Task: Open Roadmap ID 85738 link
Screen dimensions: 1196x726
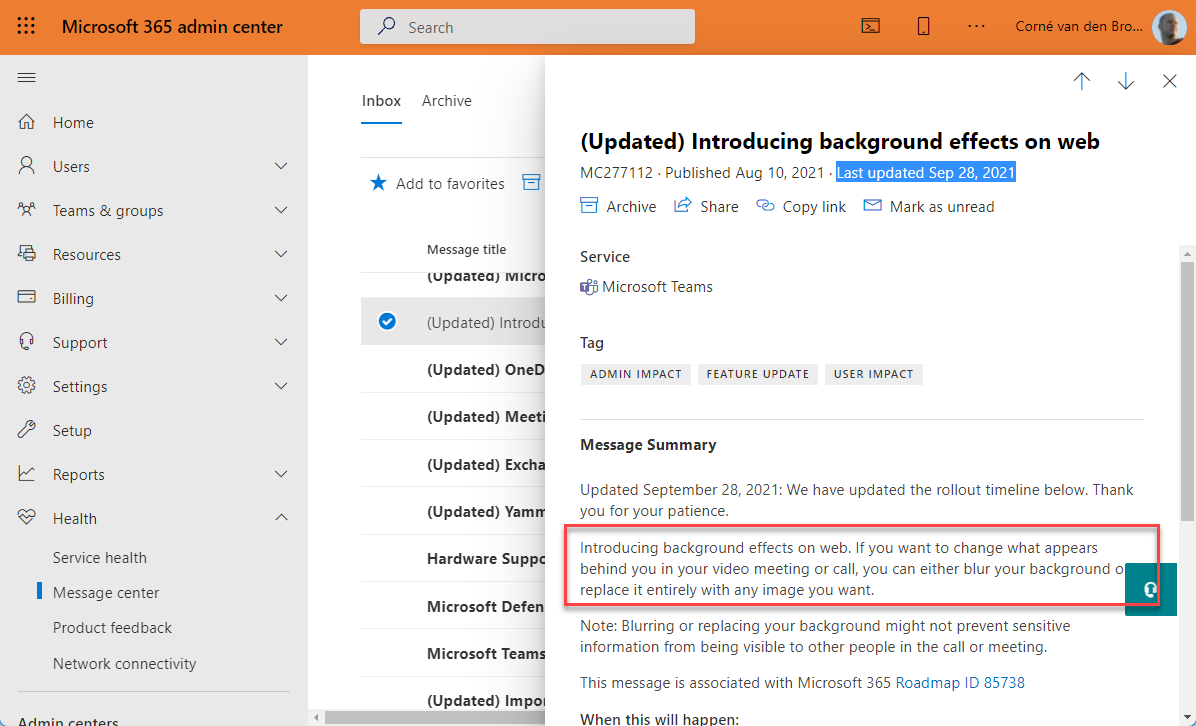Action: [x=960, y=683]
